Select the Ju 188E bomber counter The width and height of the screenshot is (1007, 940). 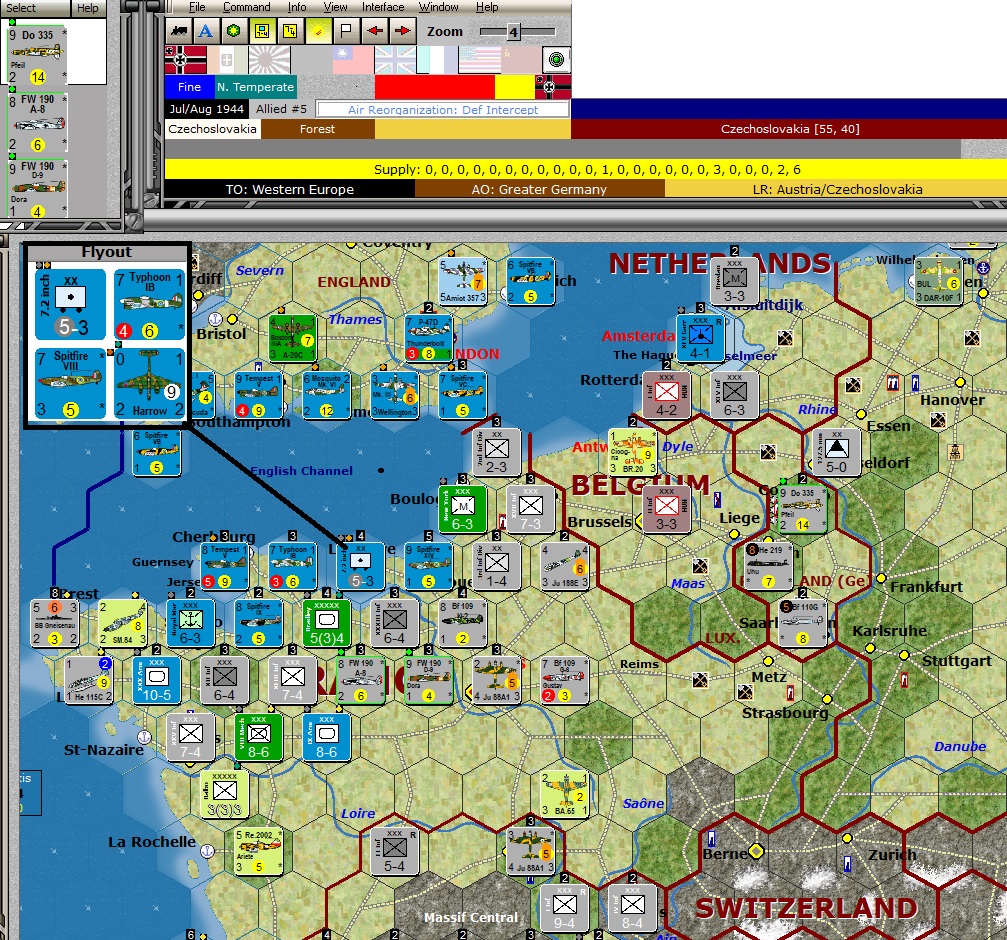click(565, 567)
